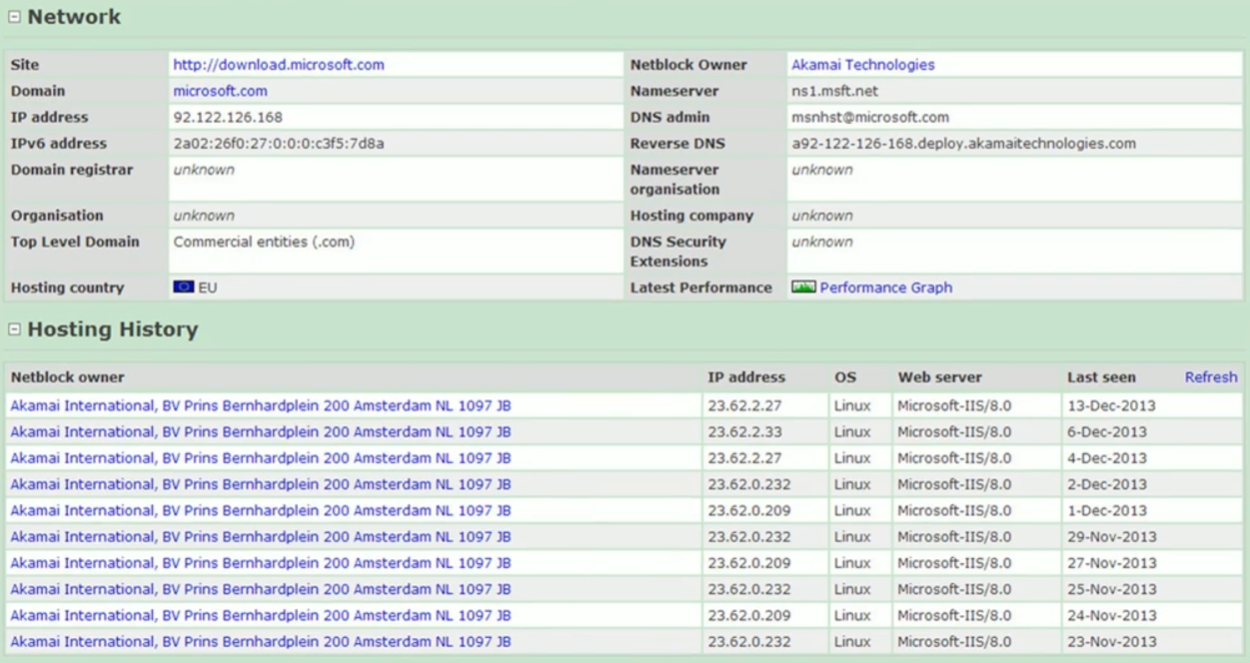Select nameserver value ns1.msft.net
The width and height of the screenshot is (1250, 663).
pos(835,91)
